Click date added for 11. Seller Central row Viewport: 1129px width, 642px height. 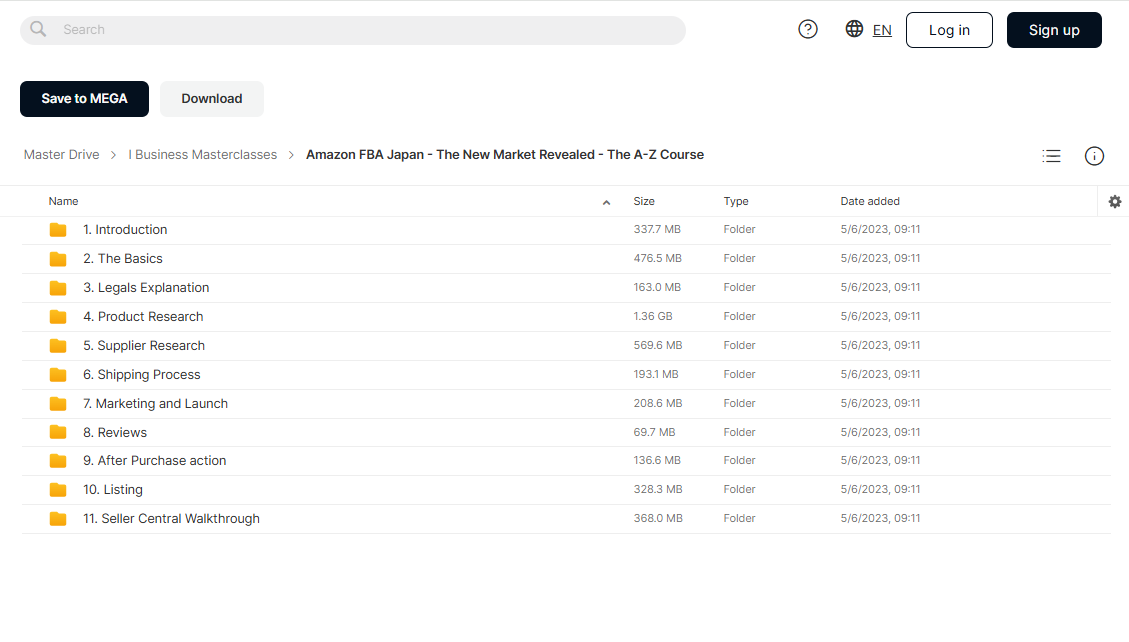pyautogui.click(x=880, y=518)
